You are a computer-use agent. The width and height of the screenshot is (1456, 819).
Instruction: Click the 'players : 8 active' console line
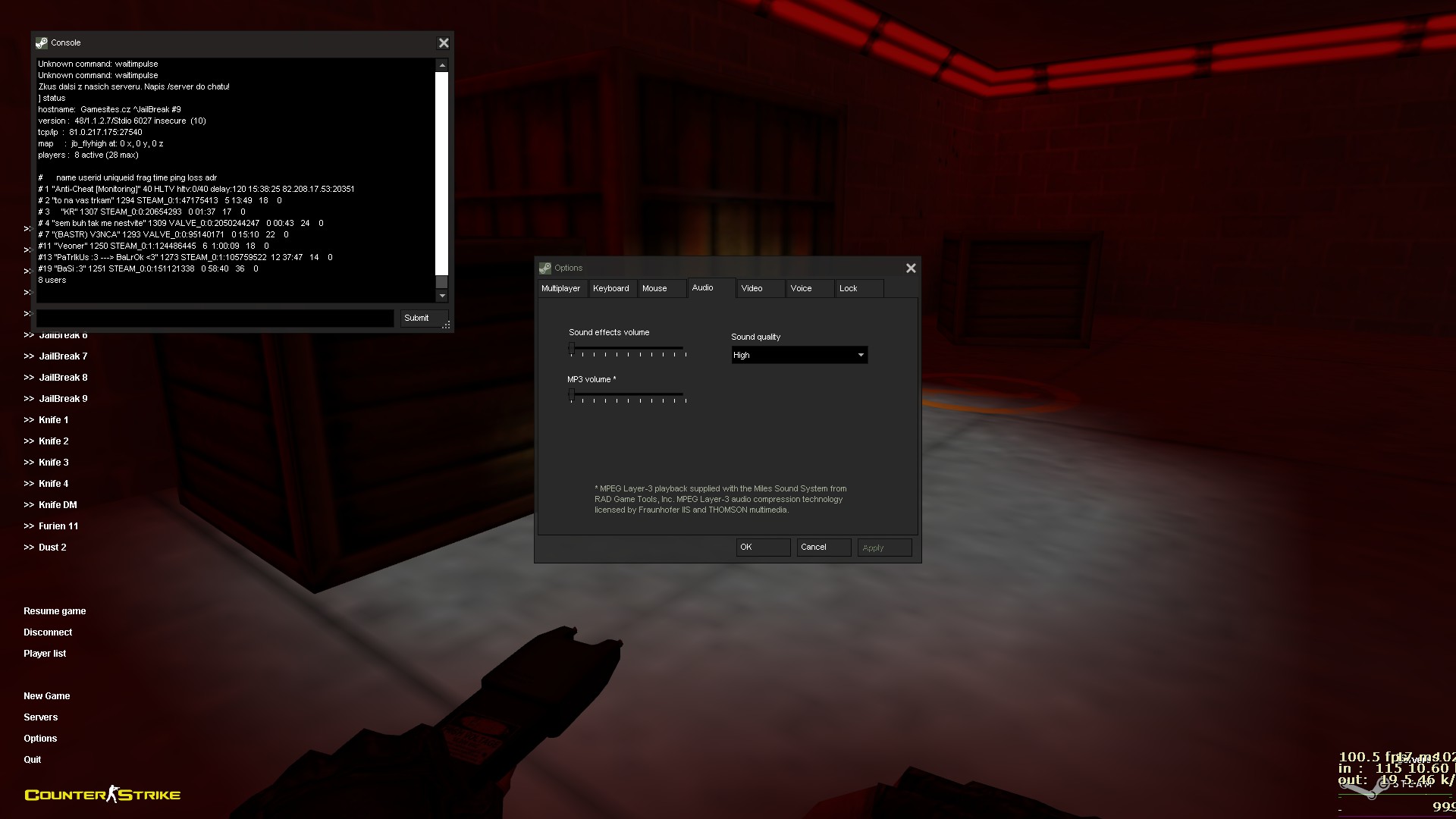[x=88, y=155]
